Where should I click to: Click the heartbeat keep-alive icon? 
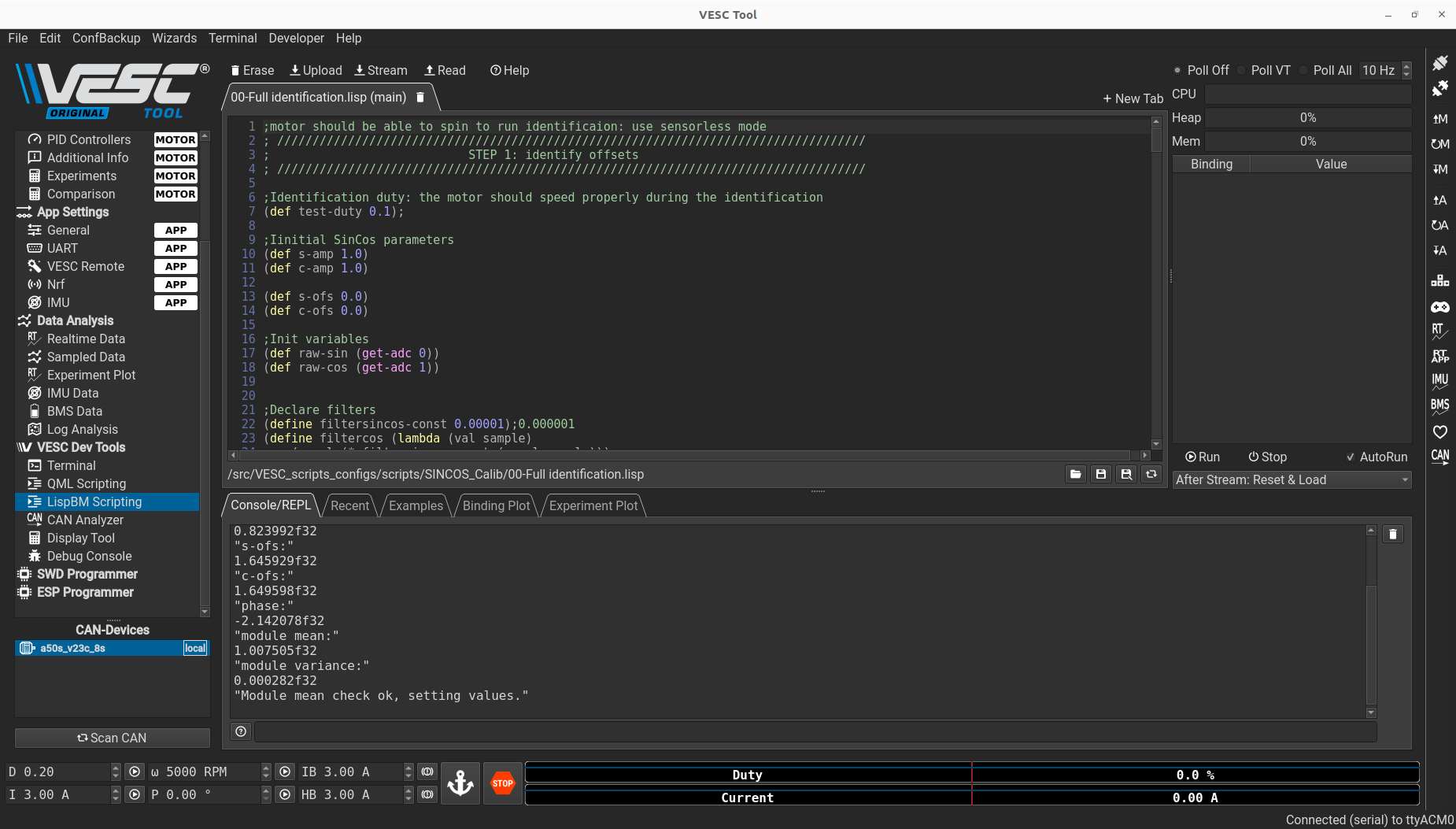point(1439,431)
